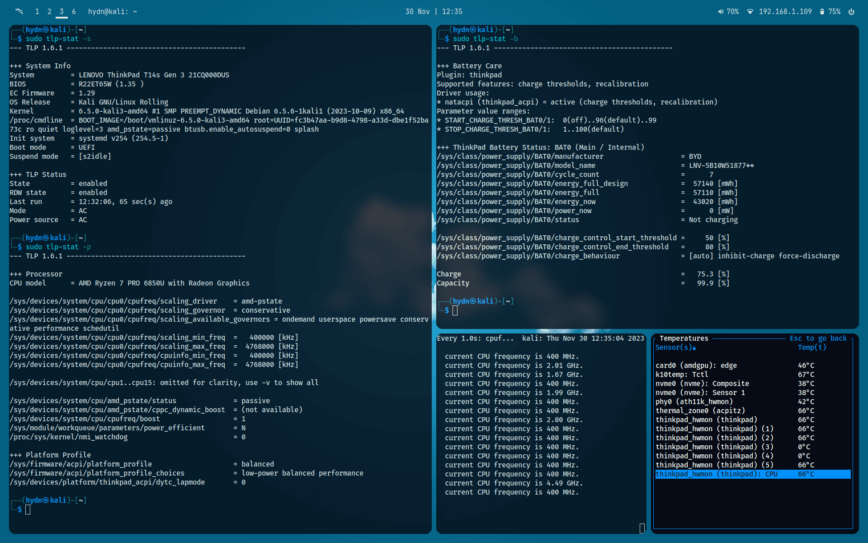Click the 'AMD Ryzen 7 PRO 6850U' CPU model text
This screenshot has width=868, height=543.
(x=162, y=283)
